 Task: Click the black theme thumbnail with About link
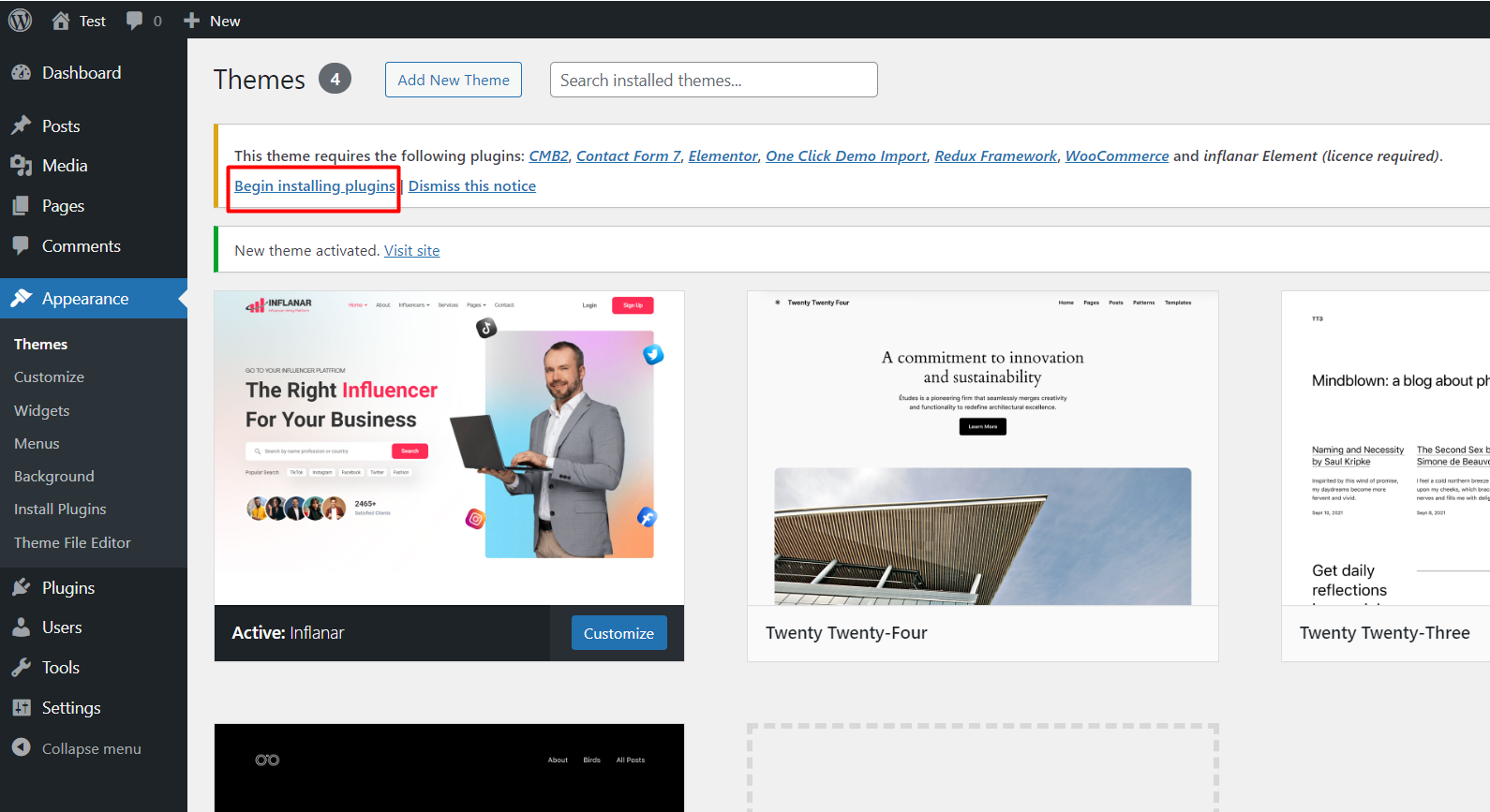tap(449, 768)
